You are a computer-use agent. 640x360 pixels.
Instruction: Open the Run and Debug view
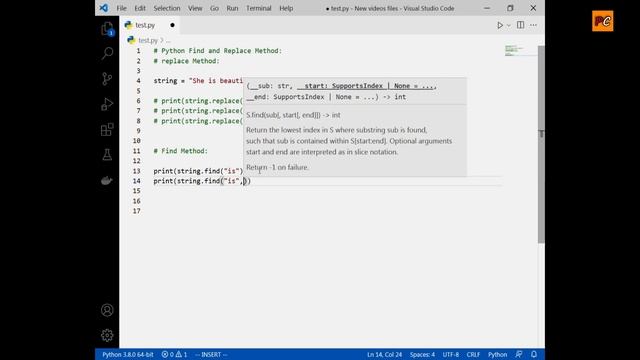pyautogui.click(x=107, y=104)
